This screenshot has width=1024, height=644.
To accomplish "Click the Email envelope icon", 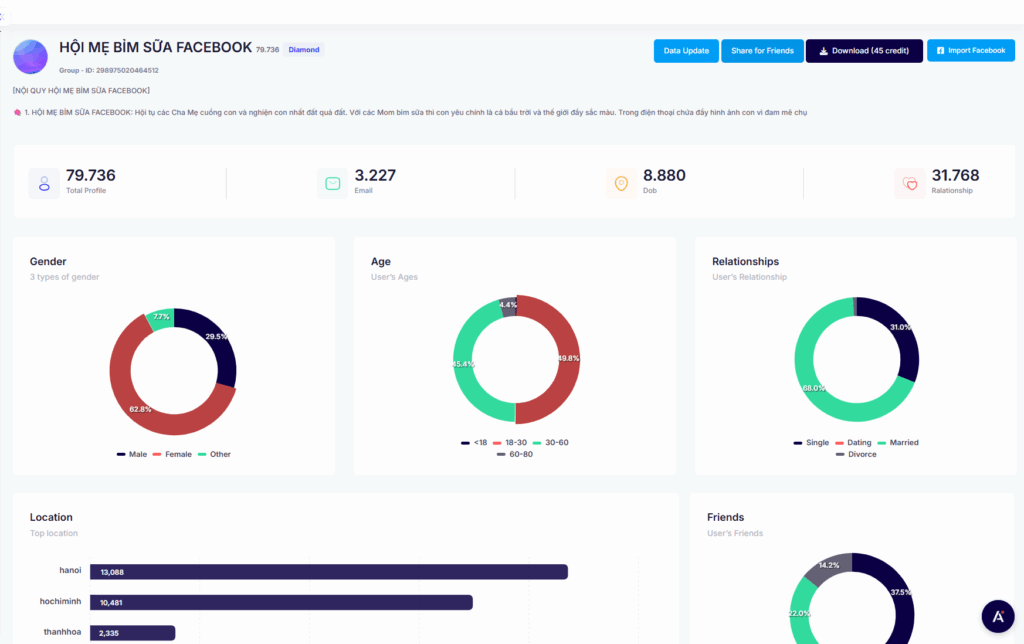I will (332, 184).
